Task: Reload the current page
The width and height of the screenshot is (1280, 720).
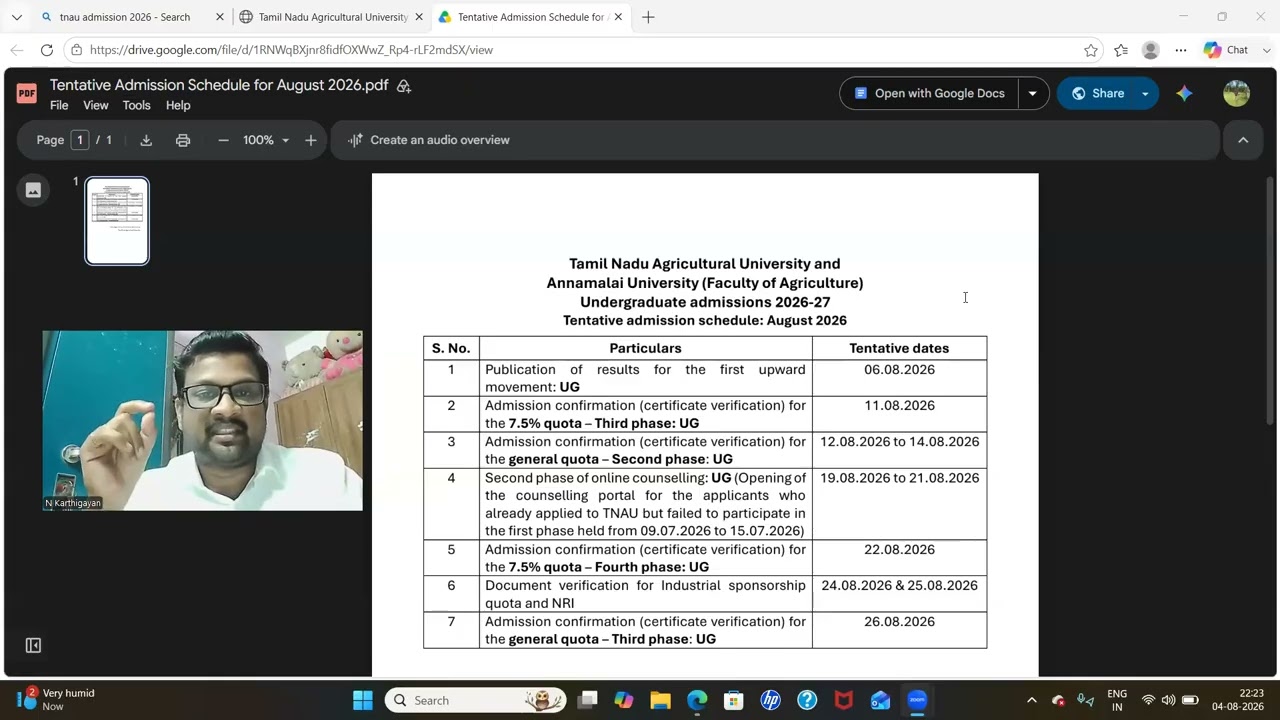Action: click(46, 50)
